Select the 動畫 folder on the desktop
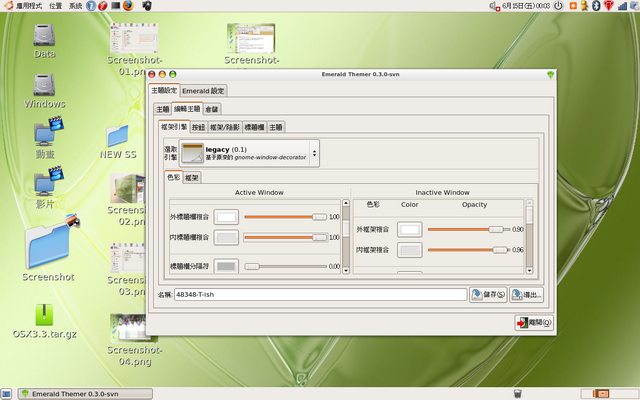The image size is (640, 400). [x=48, y=138]
